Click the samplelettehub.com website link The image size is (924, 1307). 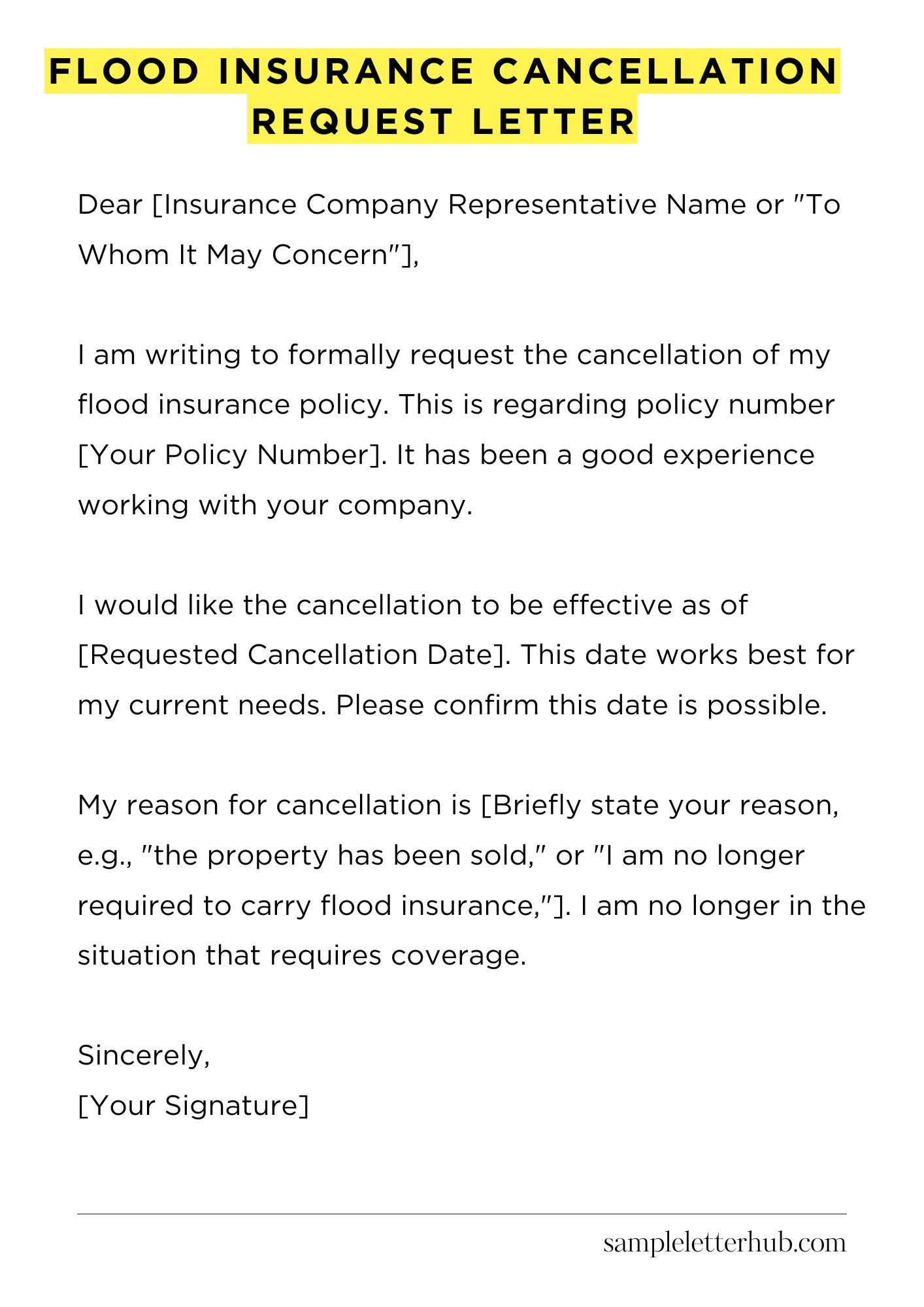(x=724, y=1243)
